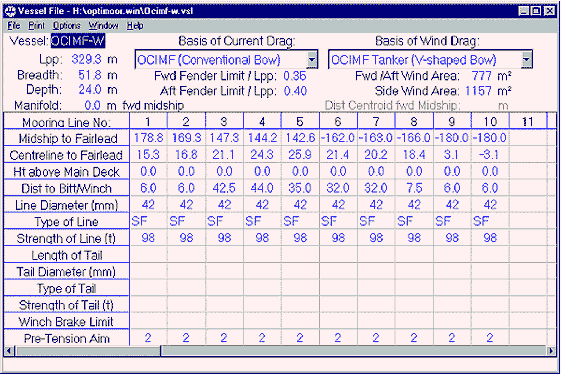Select the Midship to Fairlead row header
The width and height of the screenshot is (561, 374).
[67, 138]
